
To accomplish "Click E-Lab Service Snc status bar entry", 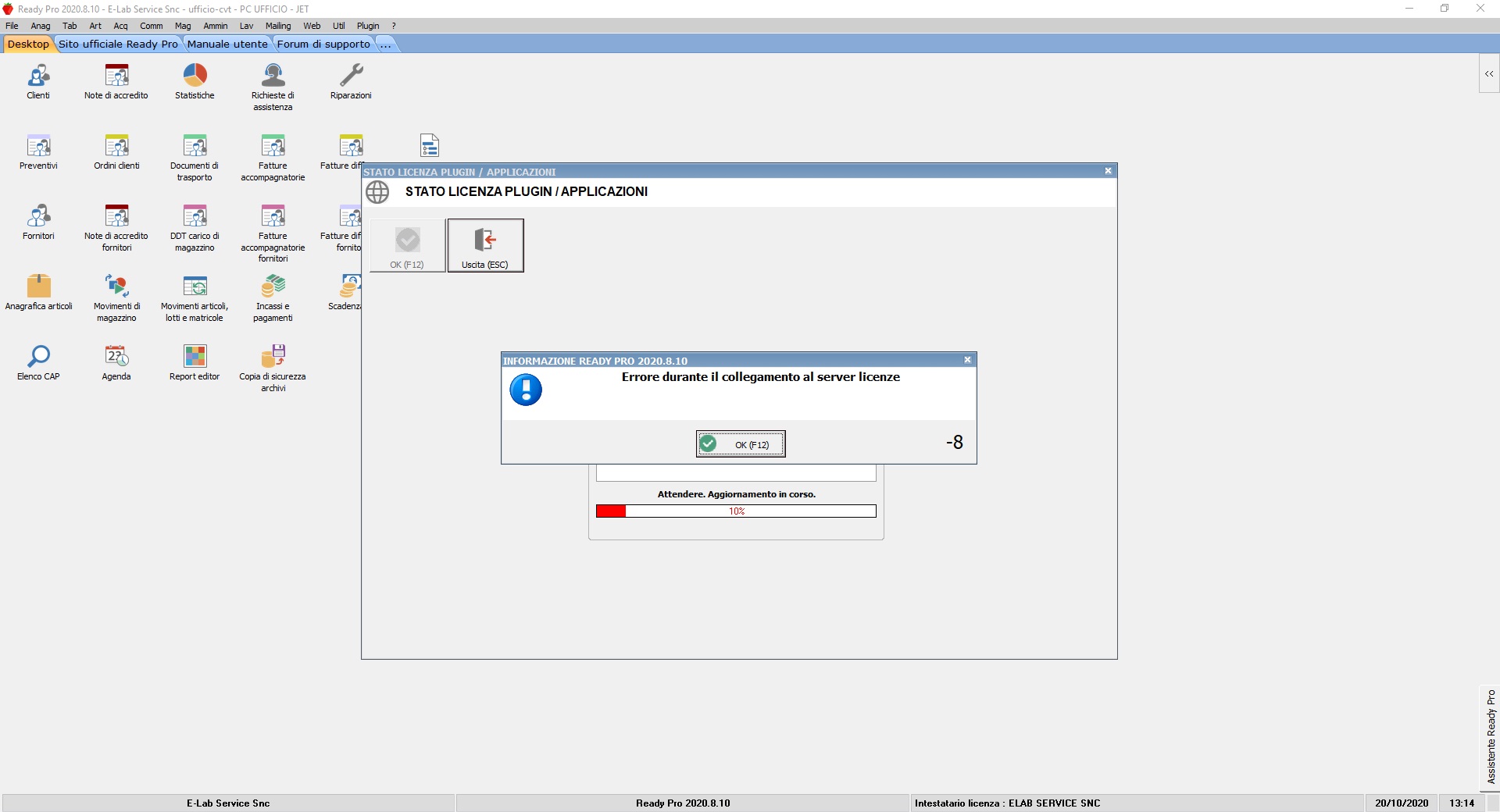I will 228,803.
